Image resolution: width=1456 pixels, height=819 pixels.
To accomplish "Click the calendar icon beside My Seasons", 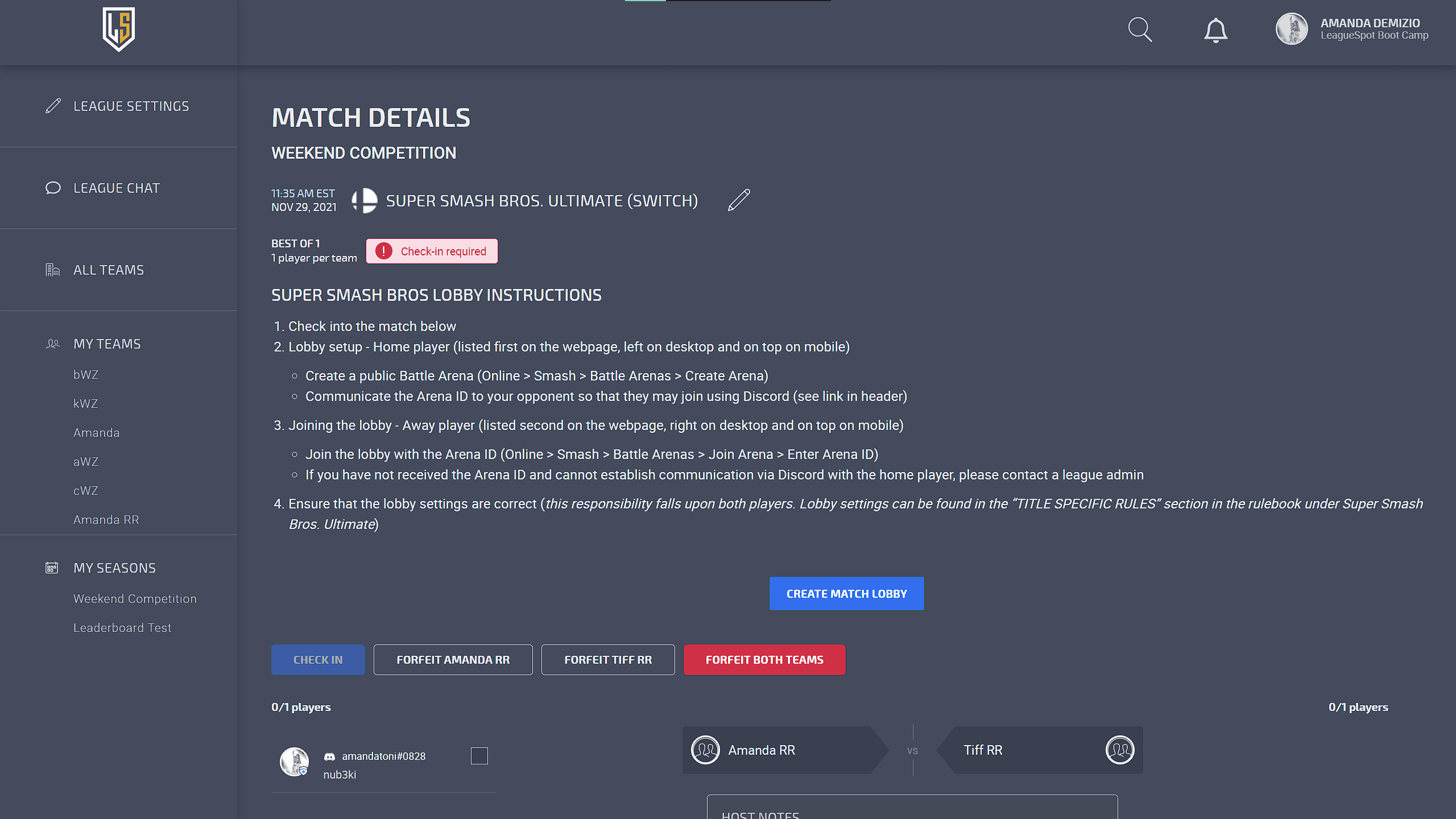I will (x=52, y=568).
